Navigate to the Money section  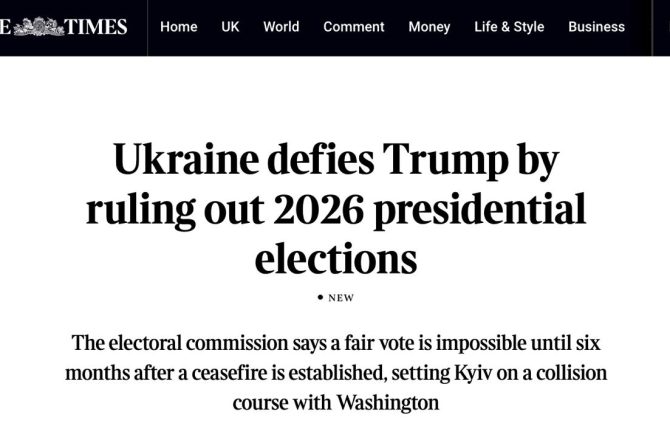coord(429,27)
